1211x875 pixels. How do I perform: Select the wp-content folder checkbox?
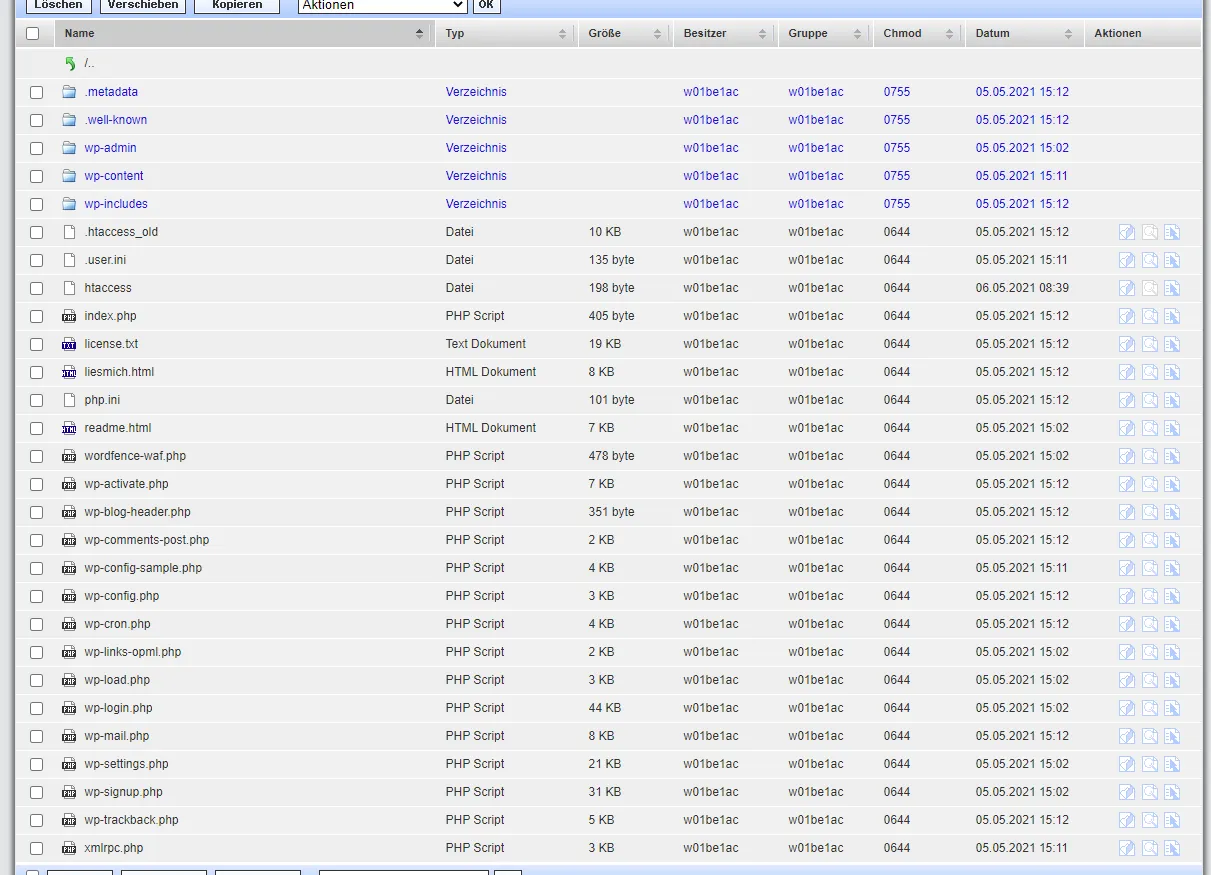[37, 176]
